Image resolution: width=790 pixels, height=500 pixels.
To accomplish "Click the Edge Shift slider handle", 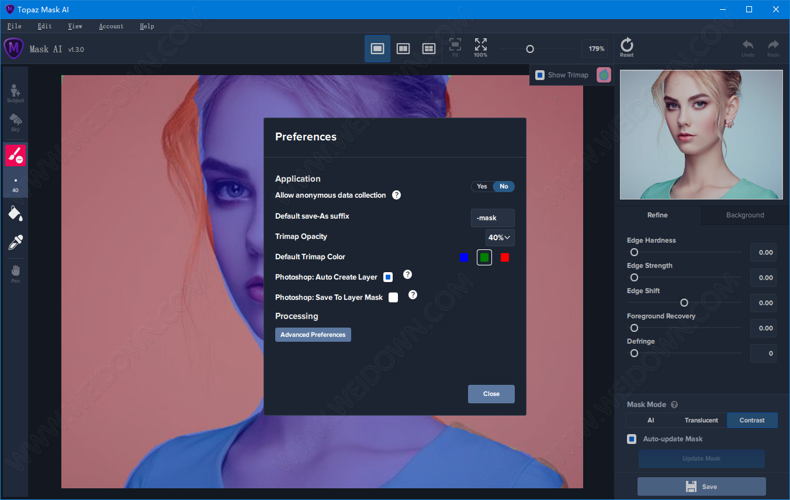I will [x=684, y=303].
